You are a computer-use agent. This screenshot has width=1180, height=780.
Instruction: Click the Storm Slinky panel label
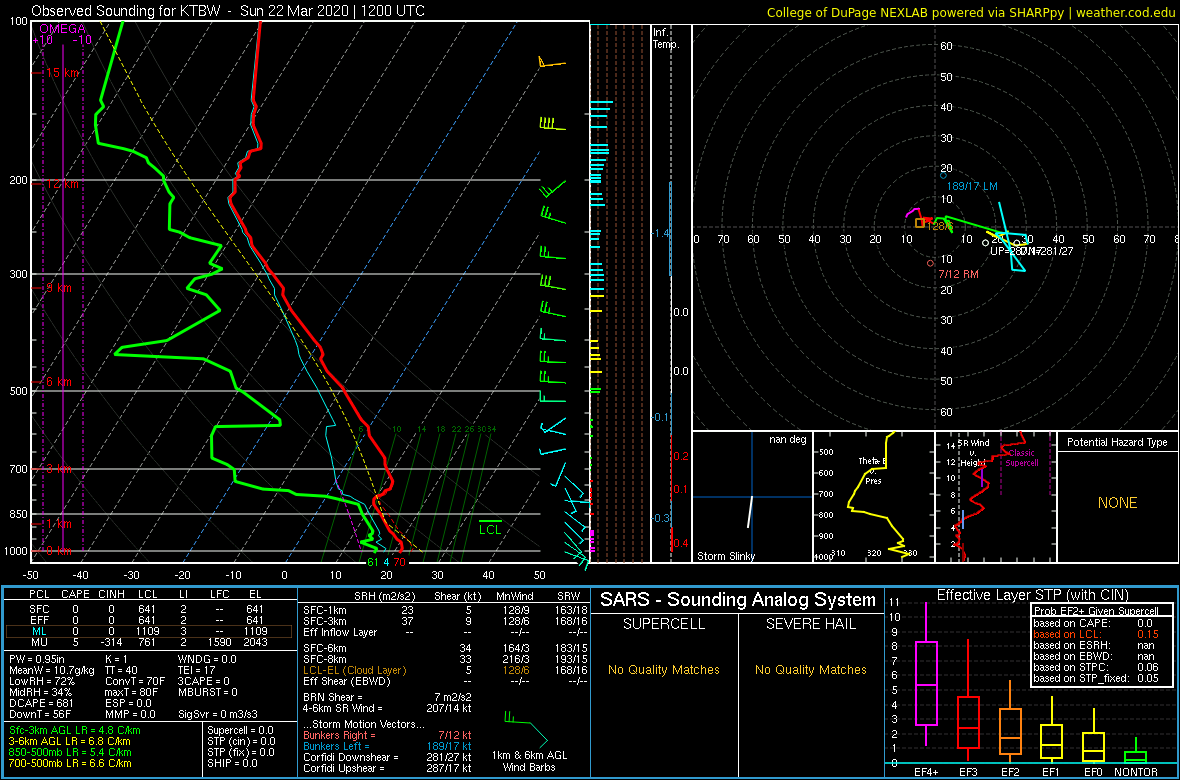tap(726, 556)
